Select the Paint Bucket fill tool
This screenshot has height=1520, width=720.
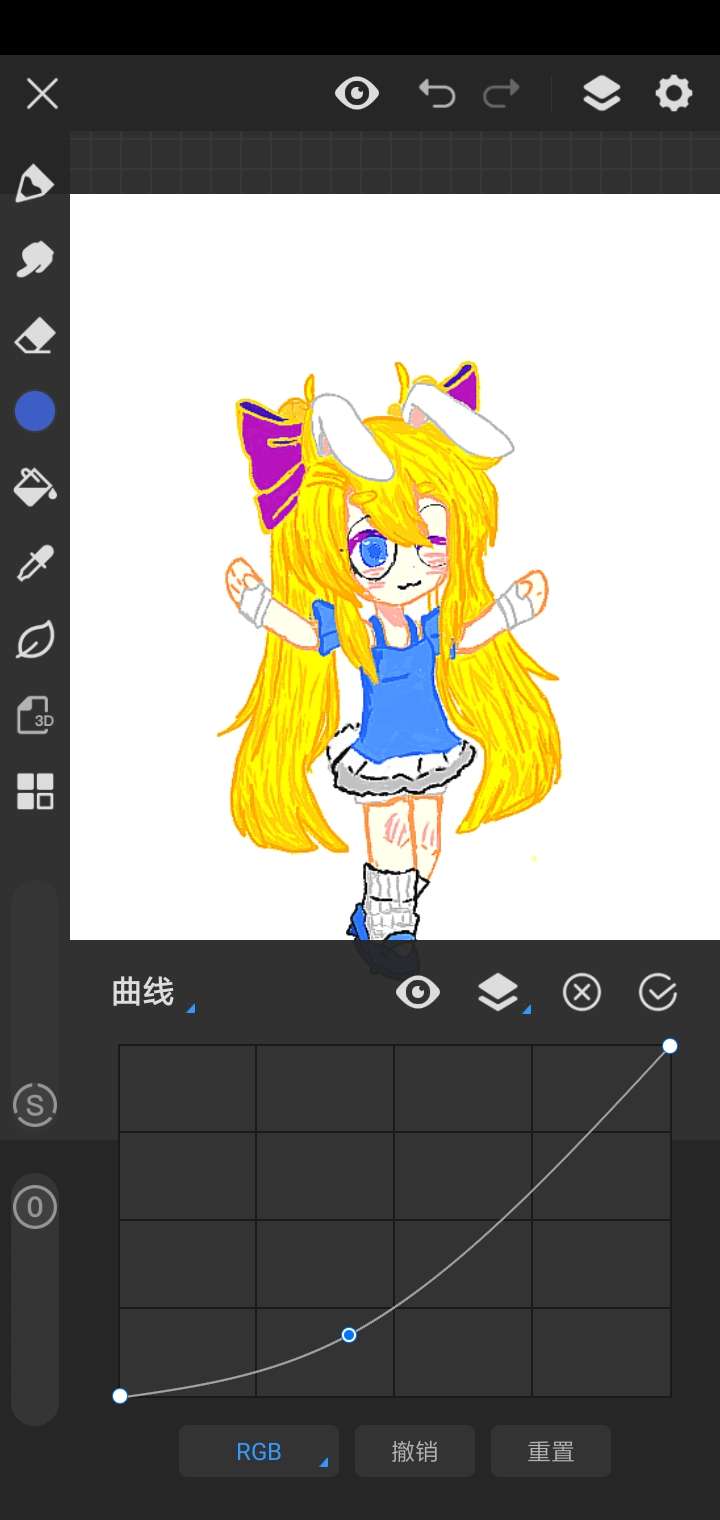click(x=35, y=487)
